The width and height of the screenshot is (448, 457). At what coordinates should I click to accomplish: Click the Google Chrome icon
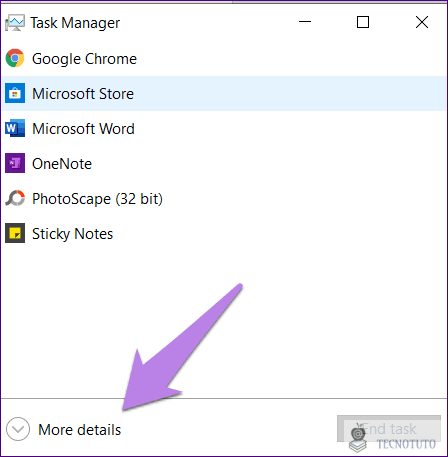click(15, 58)
